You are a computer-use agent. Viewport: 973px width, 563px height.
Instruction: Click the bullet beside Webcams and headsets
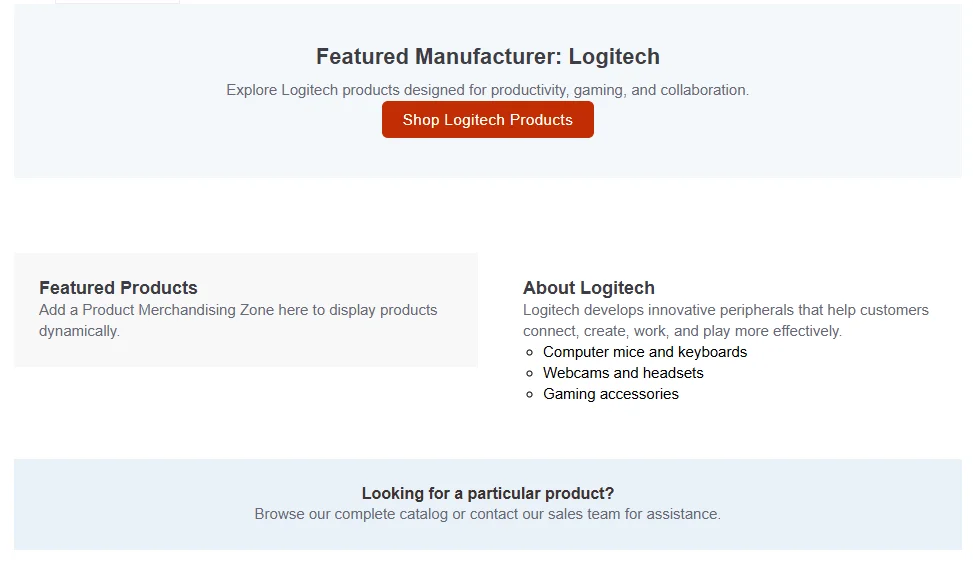[x=529, y=374]
